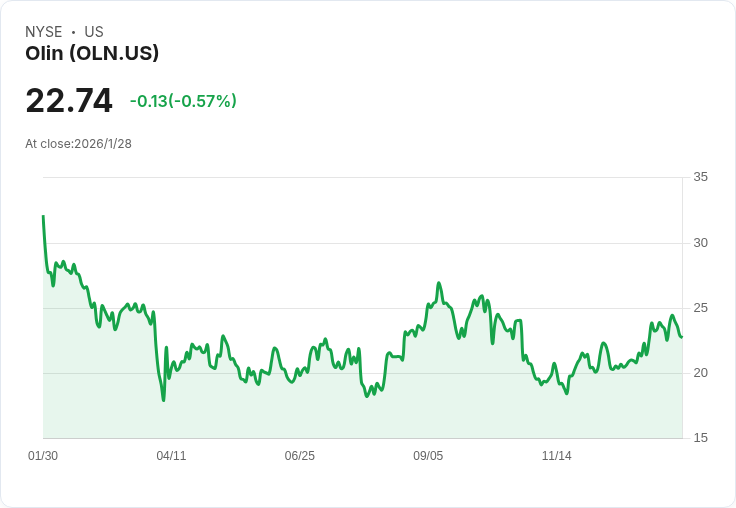This screenshot has height=508, width=736.
Task: Click the 15 price axis label
Action: tap(700, 438)
